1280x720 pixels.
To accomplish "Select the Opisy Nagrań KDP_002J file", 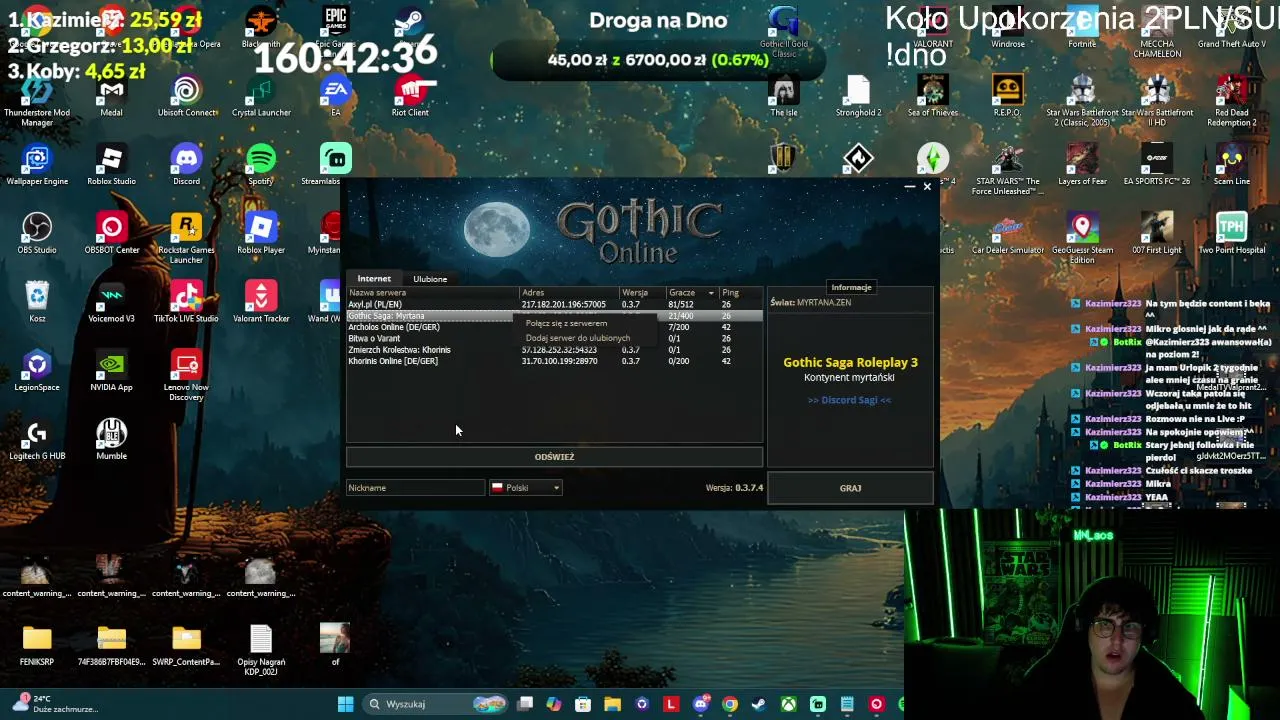I will coord(261,651).
